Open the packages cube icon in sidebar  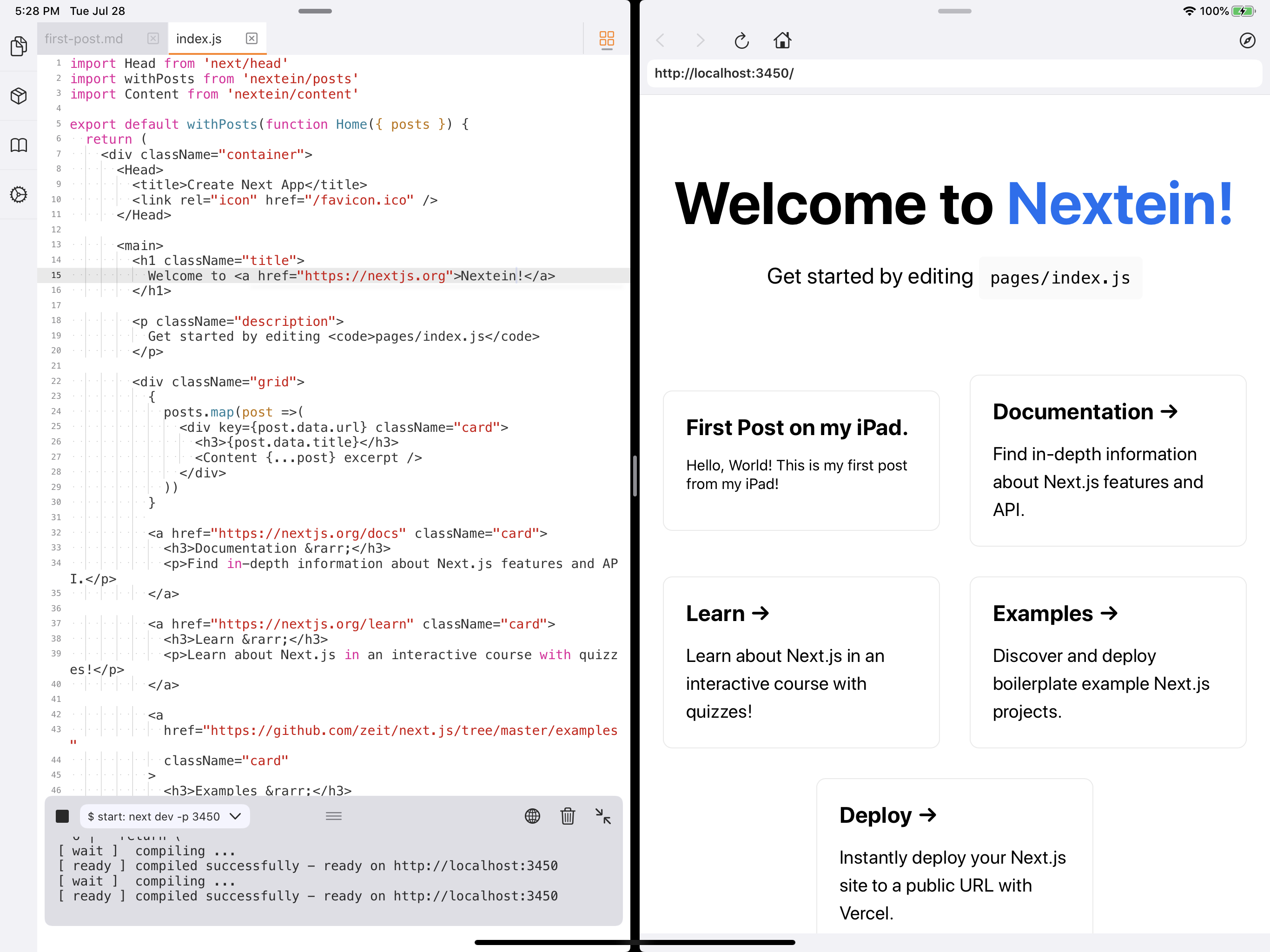pyautogui.click(x=19, y=96)
